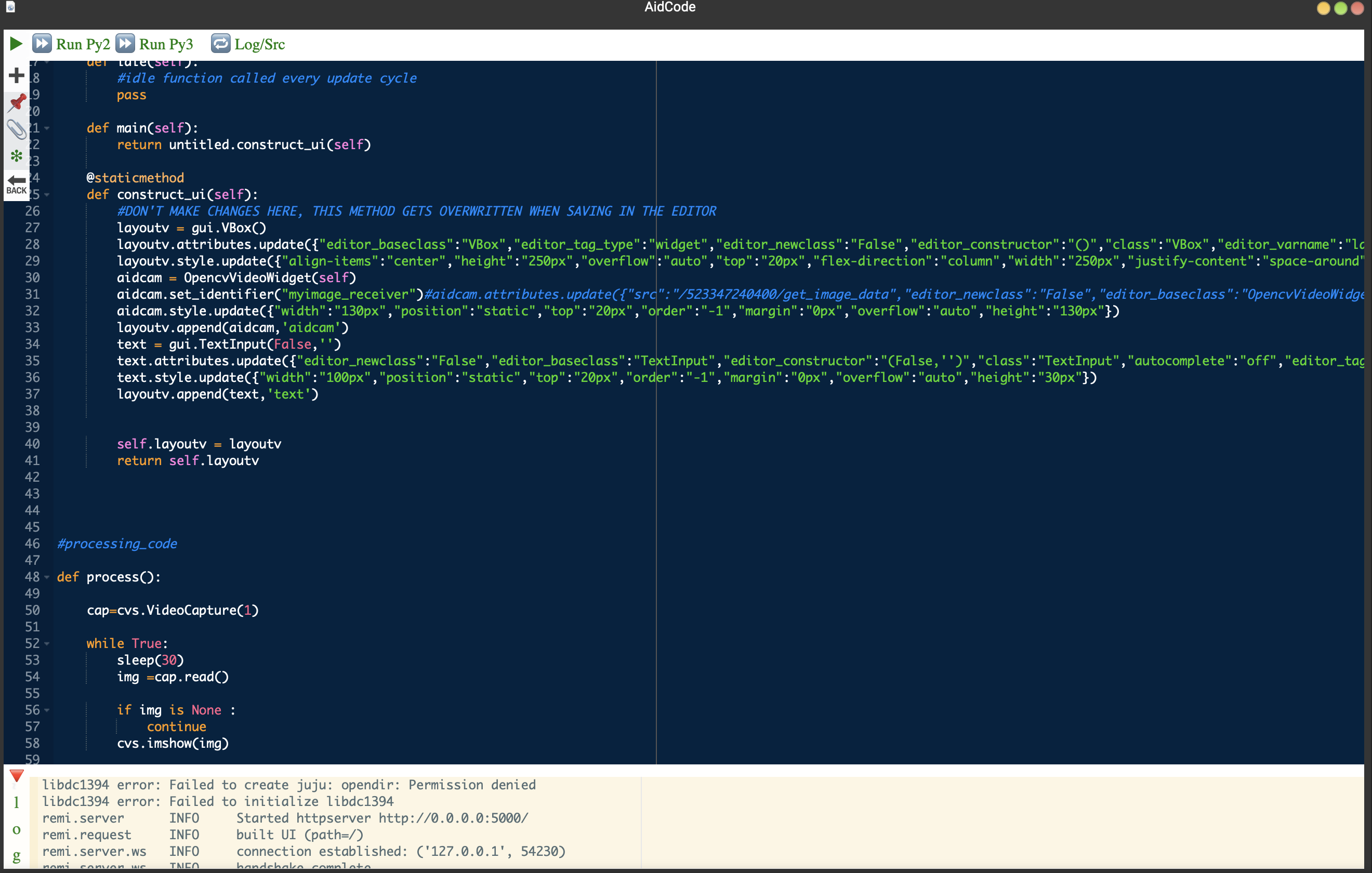Screen dimensions: 1372x873
Task: Click the yellow window button
Action: tap(1324, 8)
